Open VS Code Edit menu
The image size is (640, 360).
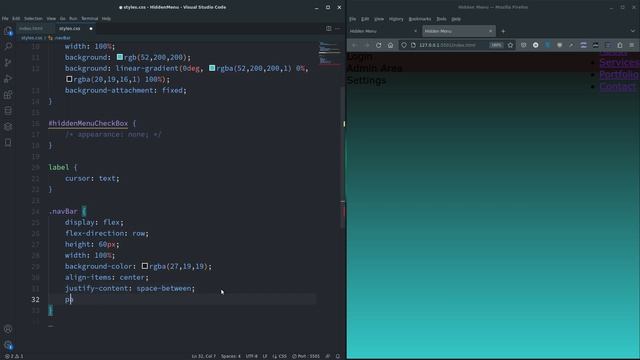(x=16, y=18)
